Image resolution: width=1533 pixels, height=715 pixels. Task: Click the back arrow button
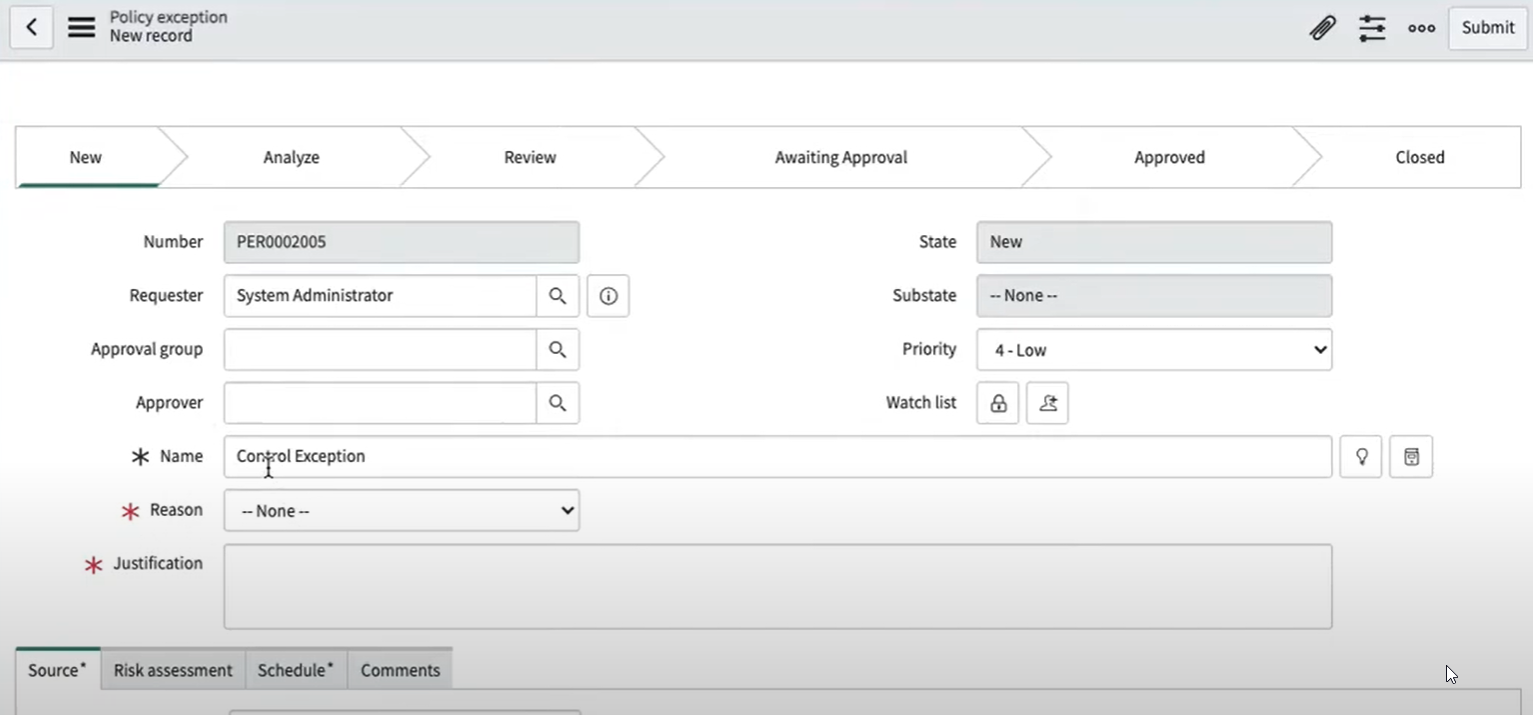click(31, 27)
